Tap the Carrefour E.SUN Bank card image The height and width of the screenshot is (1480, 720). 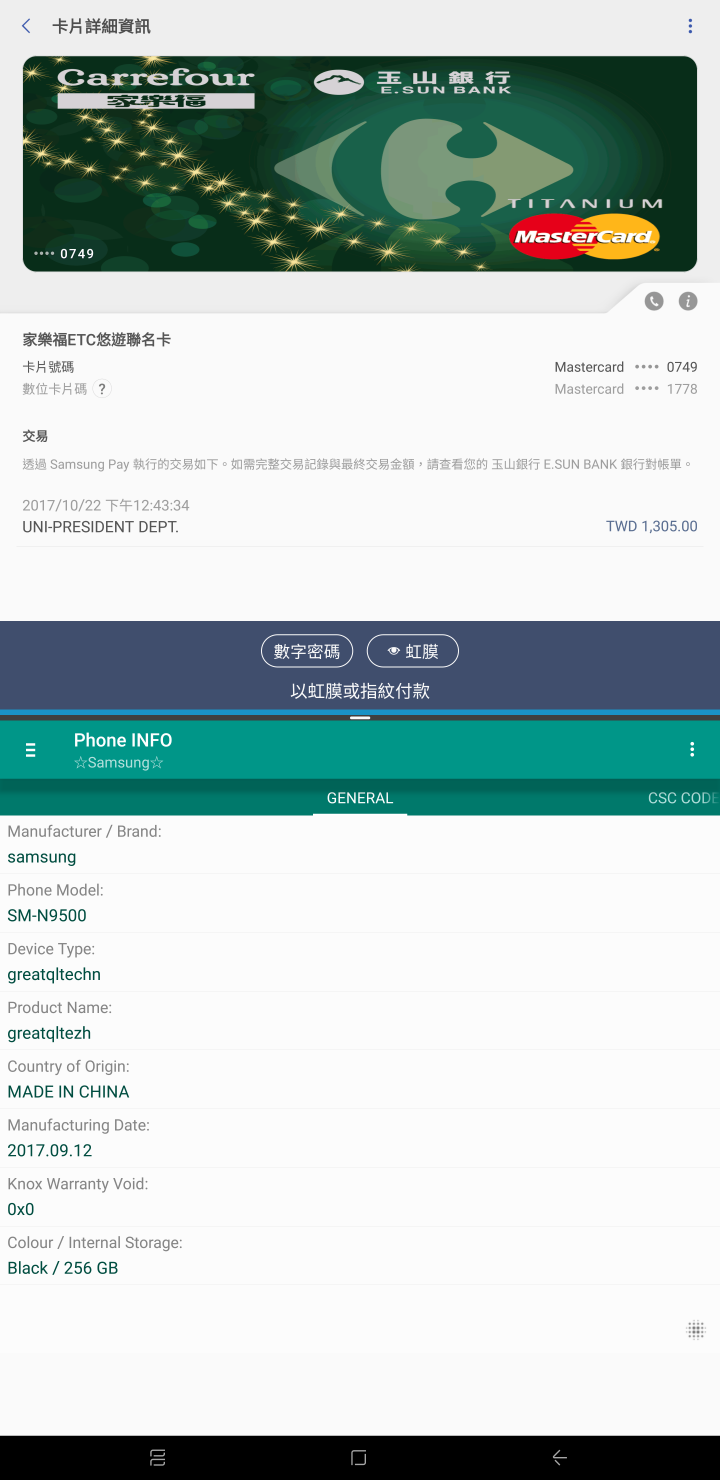(x=360, y=164)
